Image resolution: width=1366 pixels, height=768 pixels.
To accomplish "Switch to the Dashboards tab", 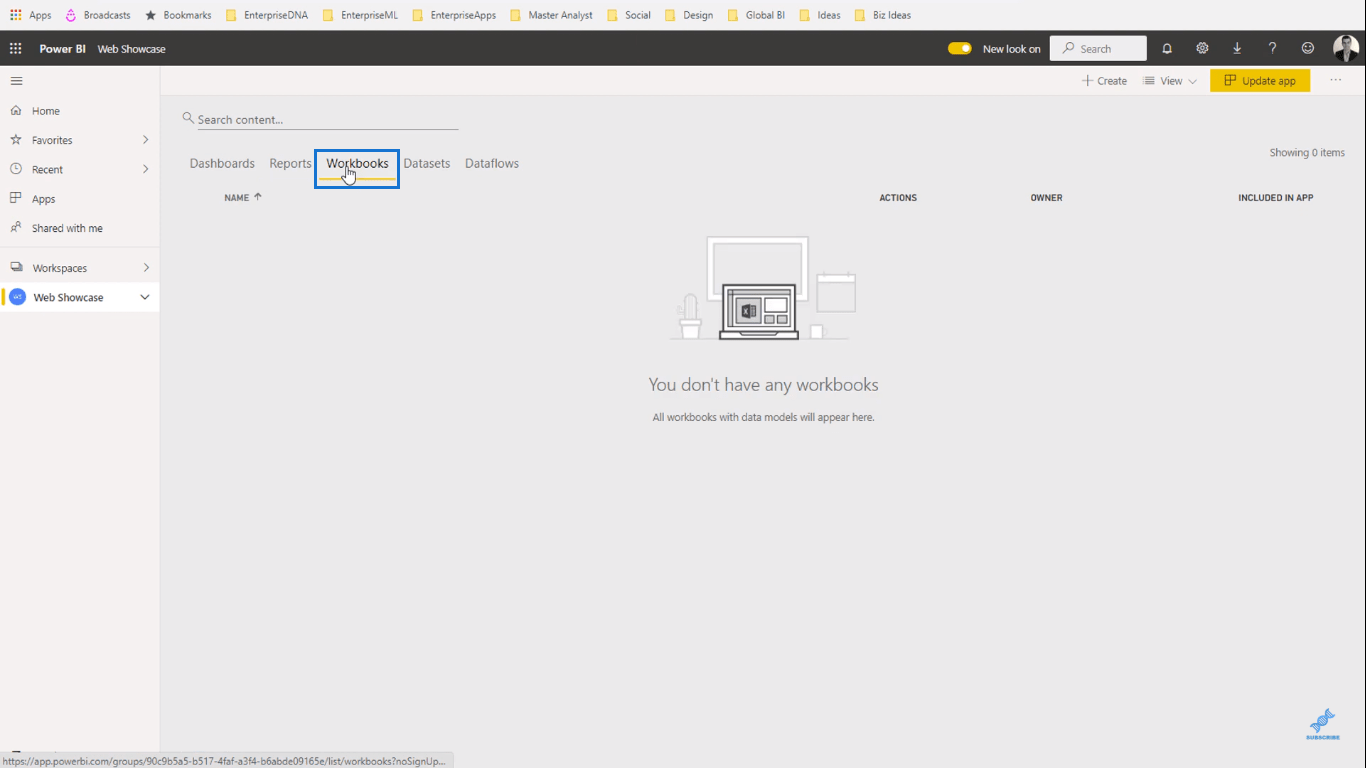I will click(222, 163).
